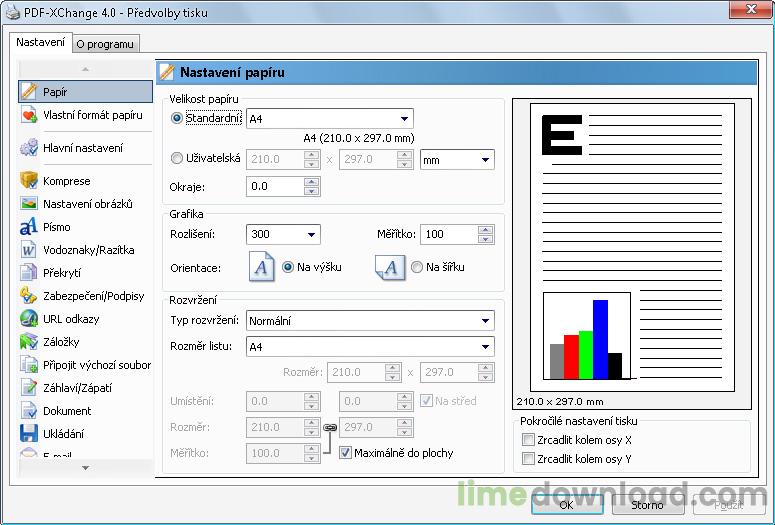Increase Okraje margin with up stepper
This screenshot has height=525, width=775.
pyautogui.click(x=311, y=181)
